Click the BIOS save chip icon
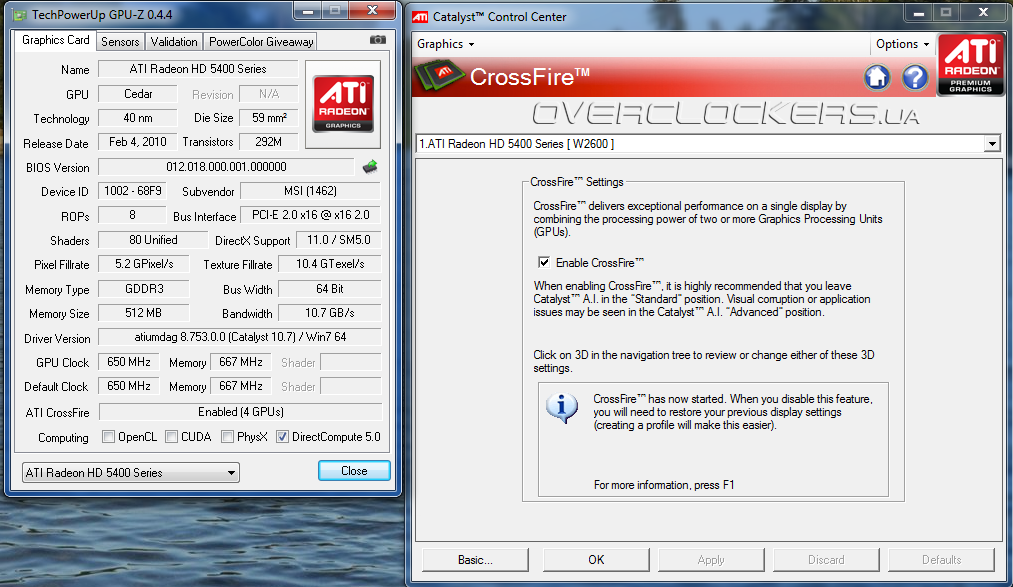The height and width of the screenshot is (587, 1013). [x=370, y=167]
